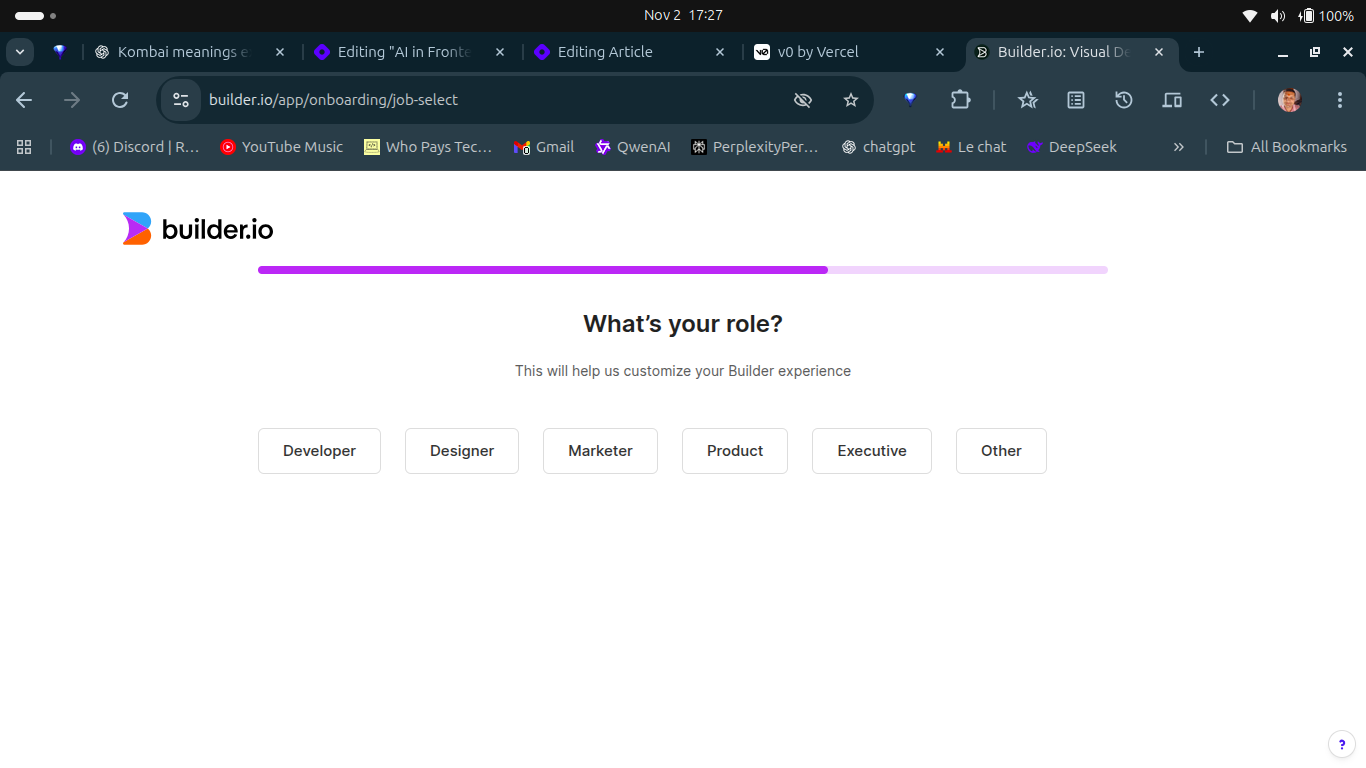Open the DeepSeek bookmark

pos(1072,147)
